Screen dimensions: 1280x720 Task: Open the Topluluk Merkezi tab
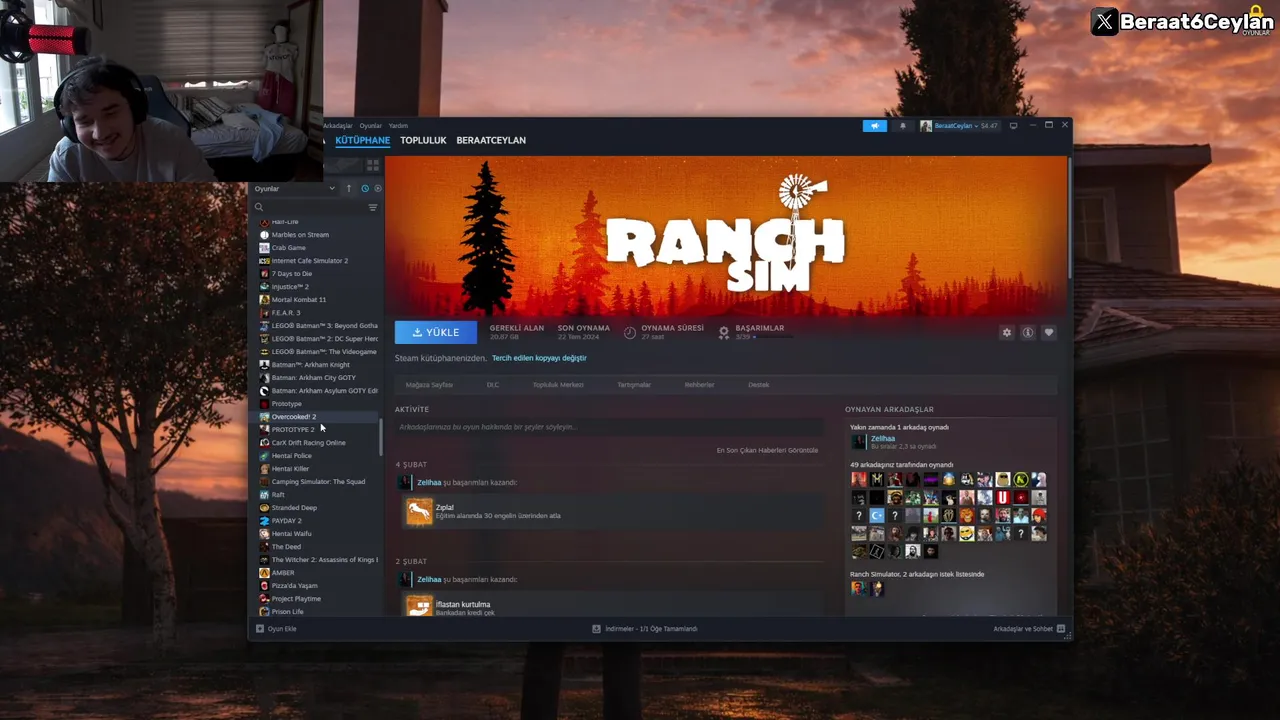(x=558, y=385)
